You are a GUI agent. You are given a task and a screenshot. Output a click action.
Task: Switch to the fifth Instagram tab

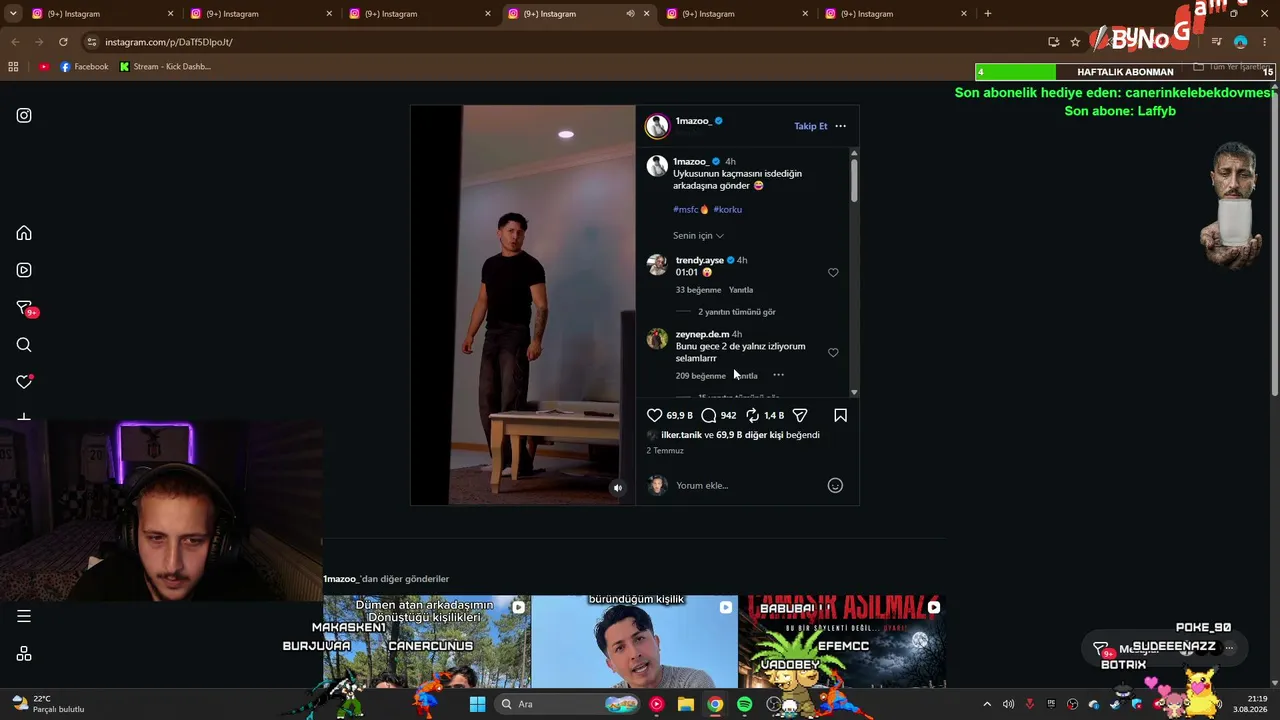pos(737,14)
